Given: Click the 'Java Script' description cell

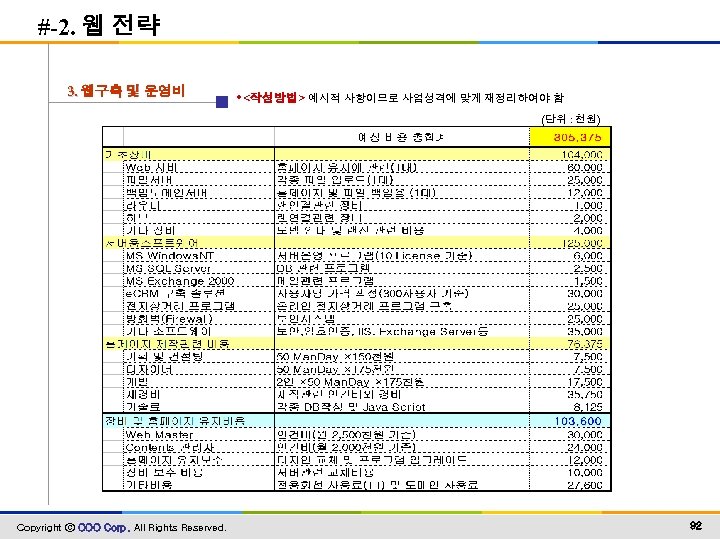Looking at the screenshot, I should point(351,407).
